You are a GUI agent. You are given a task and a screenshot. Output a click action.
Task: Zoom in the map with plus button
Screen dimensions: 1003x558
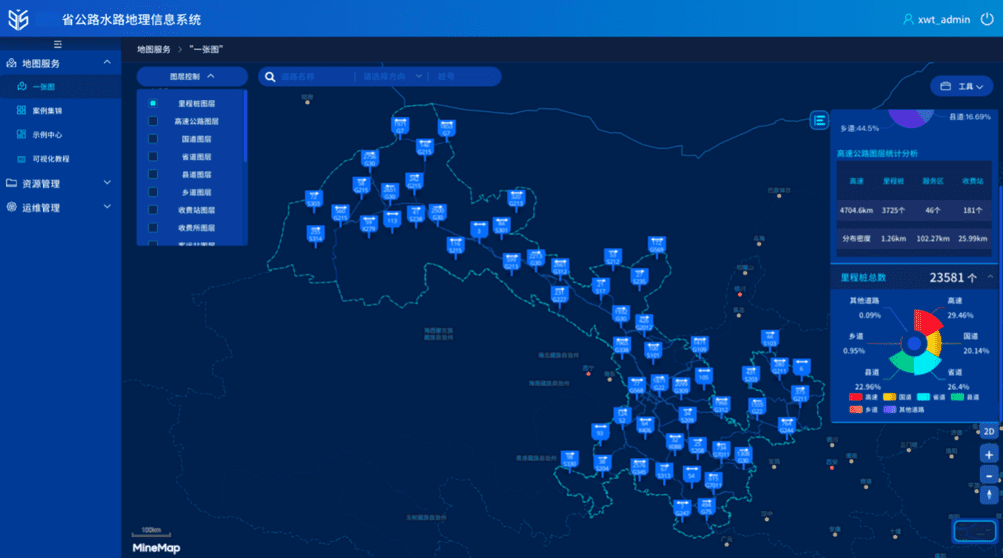(989, 454)
